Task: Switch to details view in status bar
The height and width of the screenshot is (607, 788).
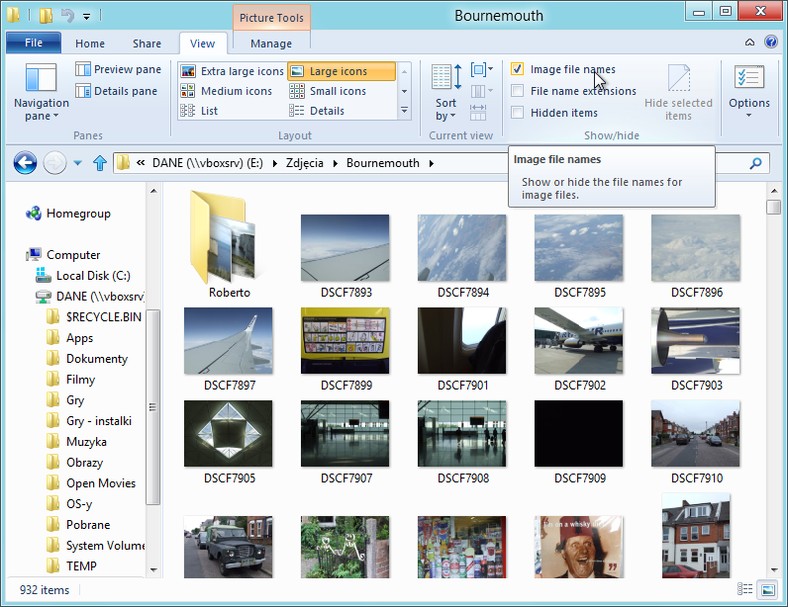Action: pos(744,589)
